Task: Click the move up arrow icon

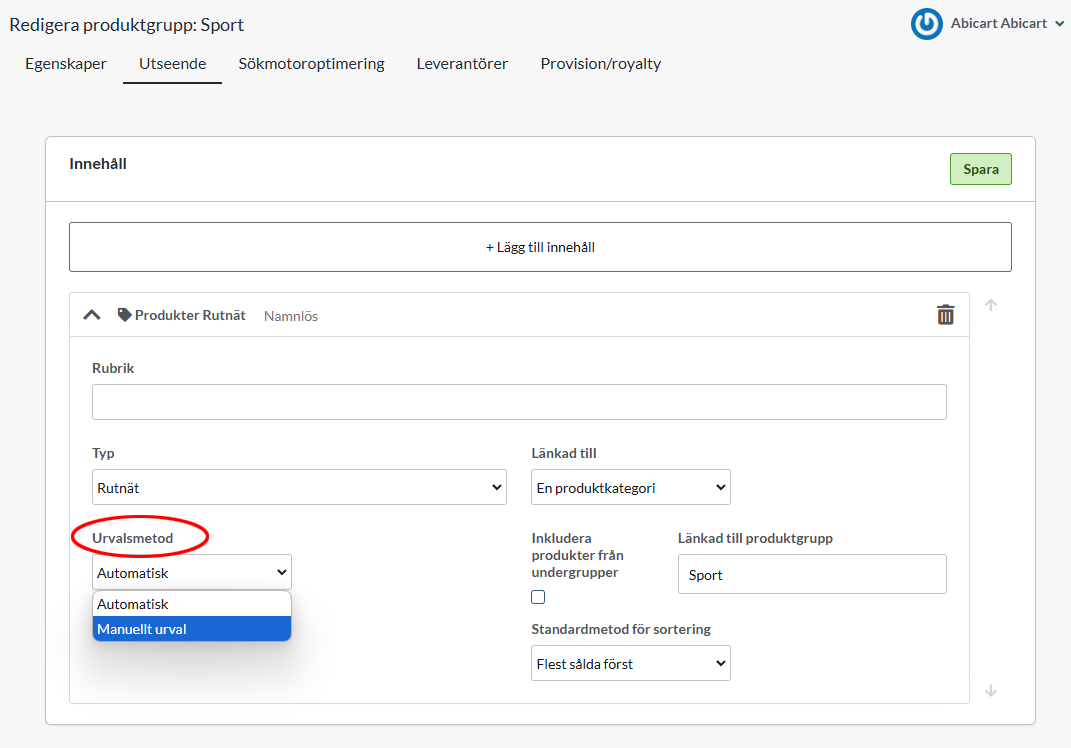Action: [991, 305]
